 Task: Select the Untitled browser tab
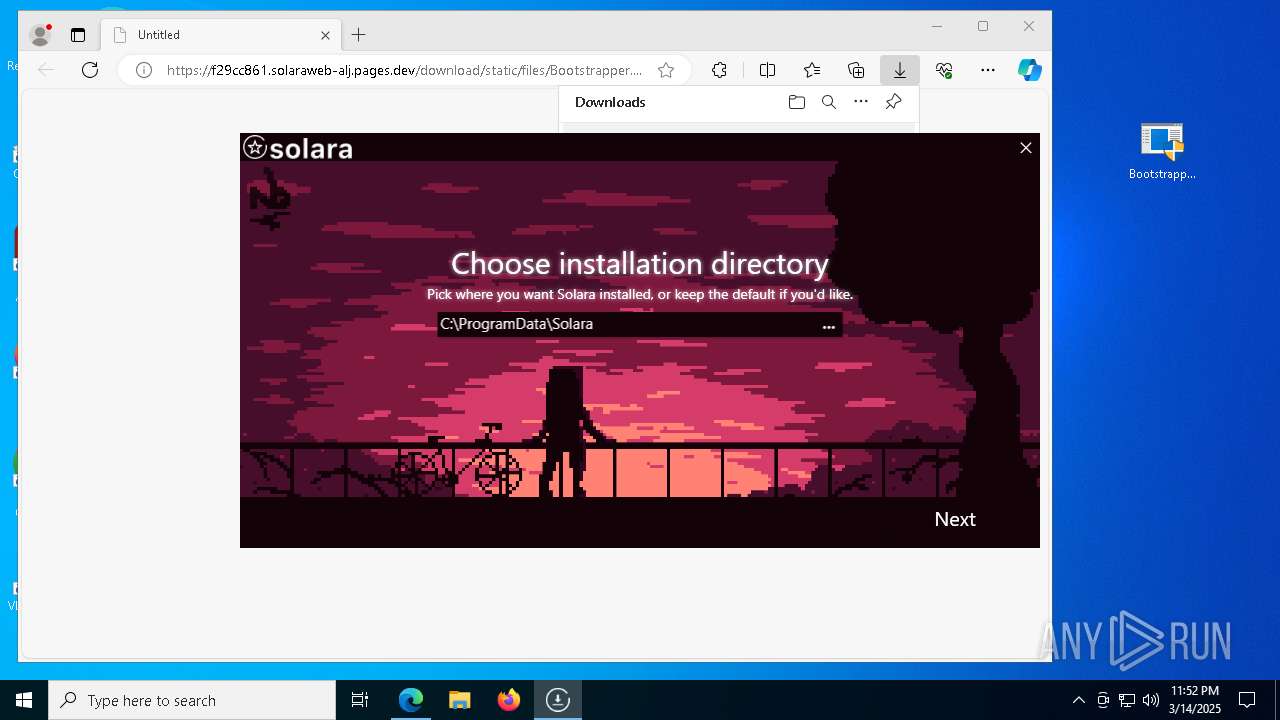(220, 35)
